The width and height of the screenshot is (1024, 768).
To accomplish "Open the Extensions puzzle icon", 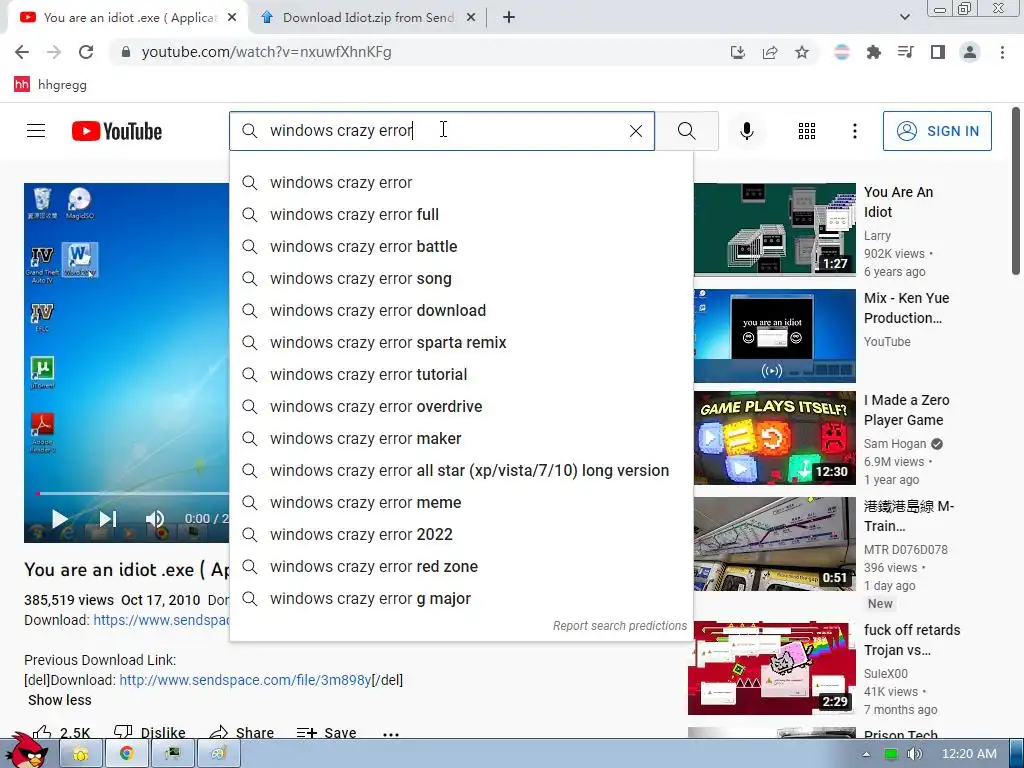I will click(873, 52).
